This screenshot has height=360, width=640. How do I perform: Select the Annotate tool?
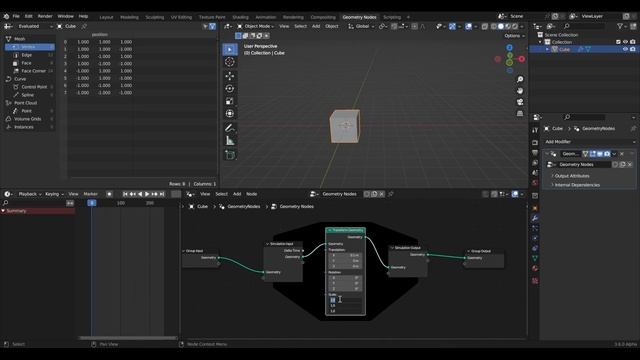tap(230, 128)
